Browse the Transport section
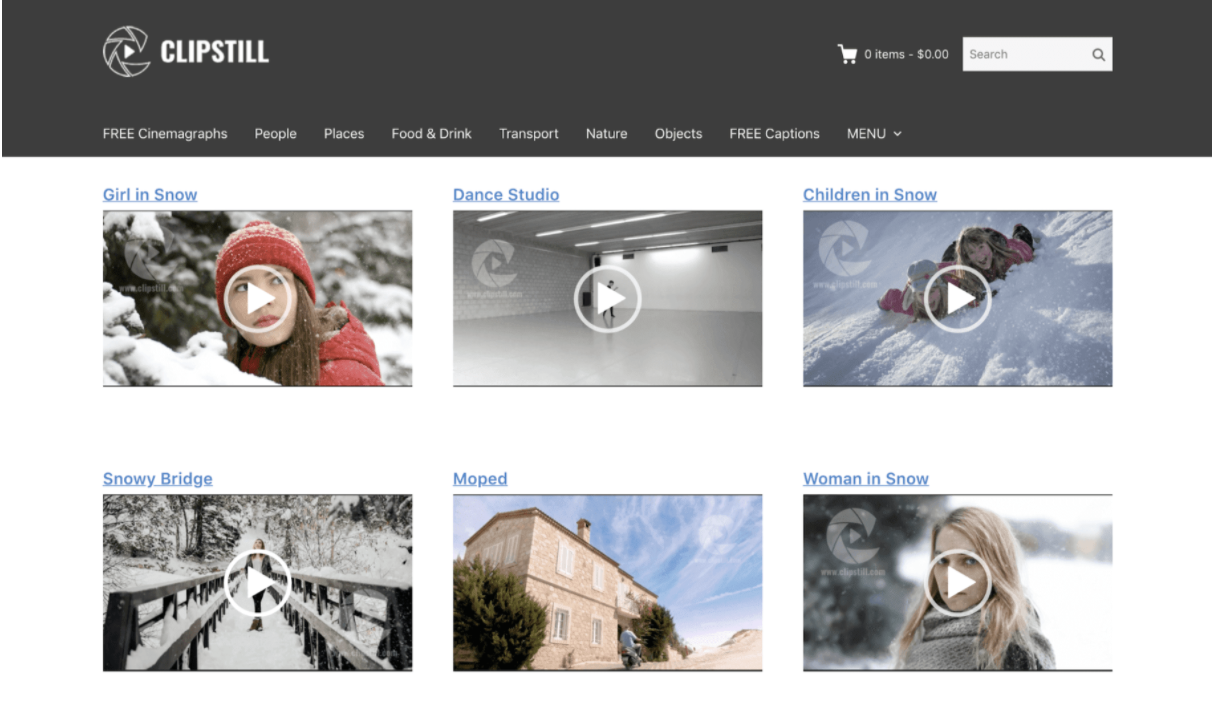 529,133
